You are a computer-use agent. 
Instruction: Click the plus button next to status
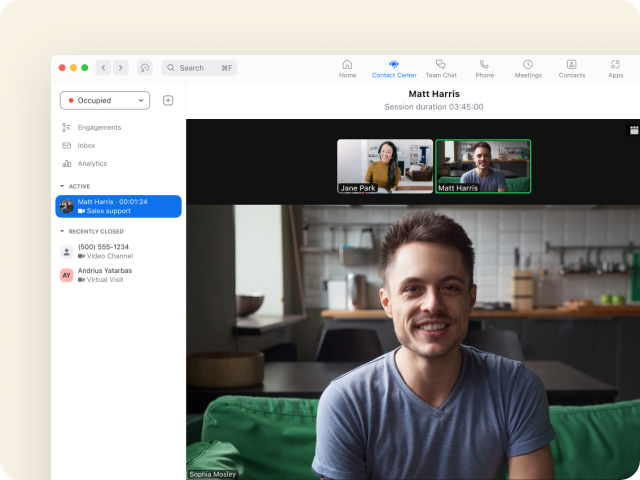pos(168,100)
